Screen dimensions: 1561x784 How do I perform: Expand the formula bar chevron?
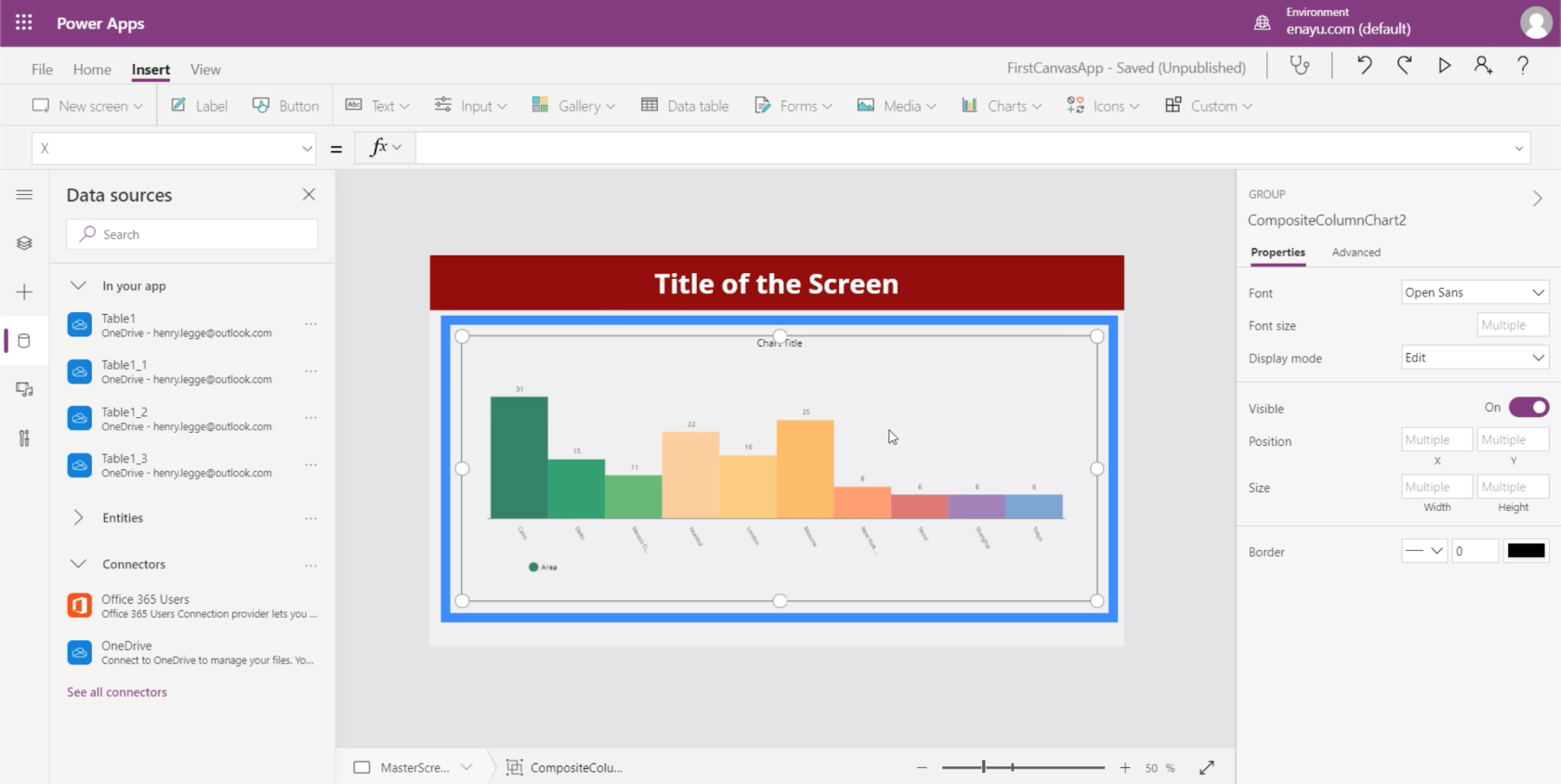(1519, 149)
